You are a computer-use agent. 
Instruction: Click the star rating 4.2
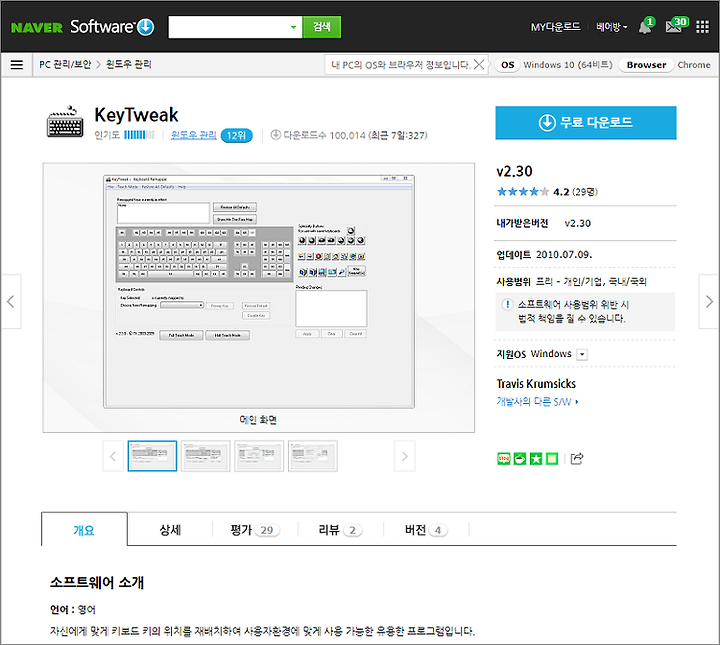click(x=547, y=192)
